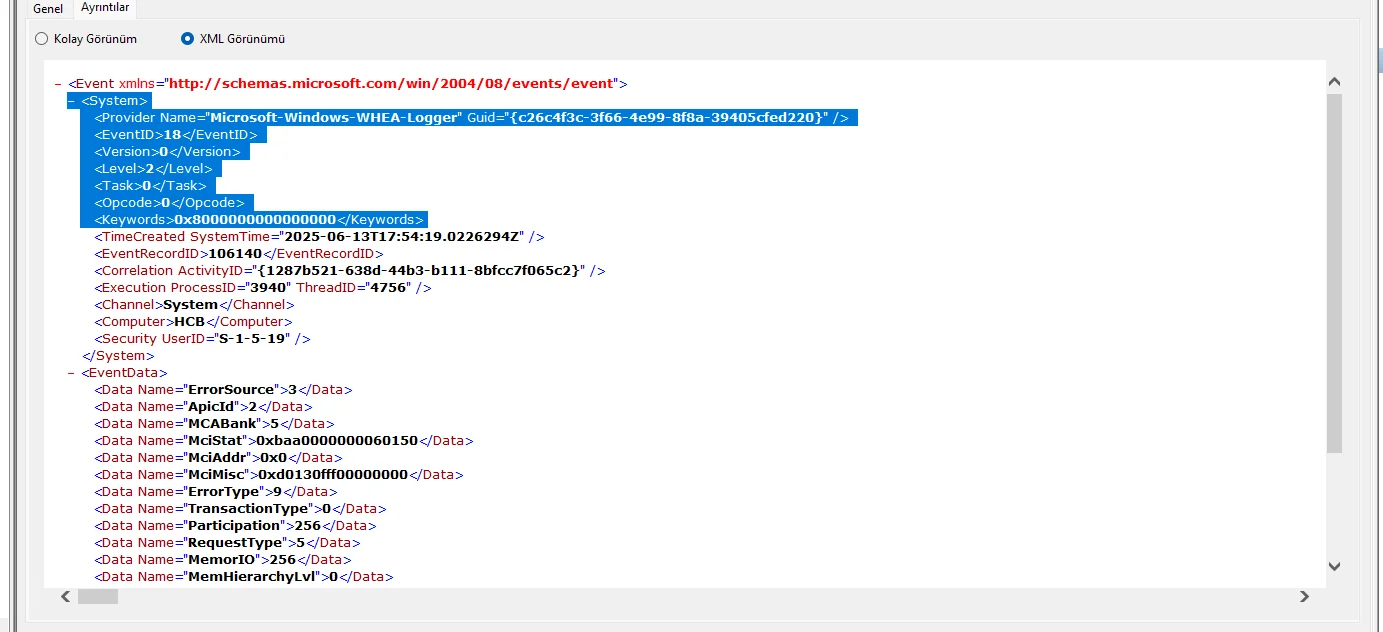This screenshot has width=1383, height=632.
Task: Collapse the EventData XML node
Action: pyautogui.click(x=71, y=373)
